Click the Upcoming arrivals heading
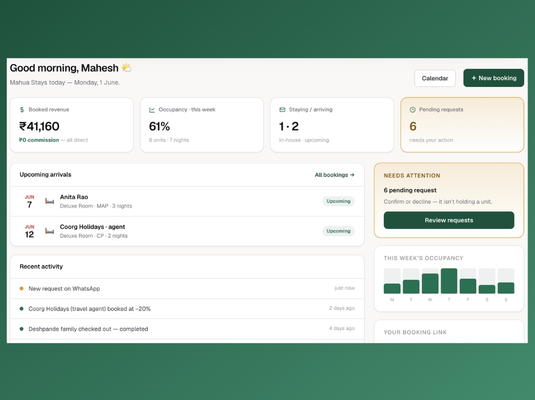 pos(45,174)
